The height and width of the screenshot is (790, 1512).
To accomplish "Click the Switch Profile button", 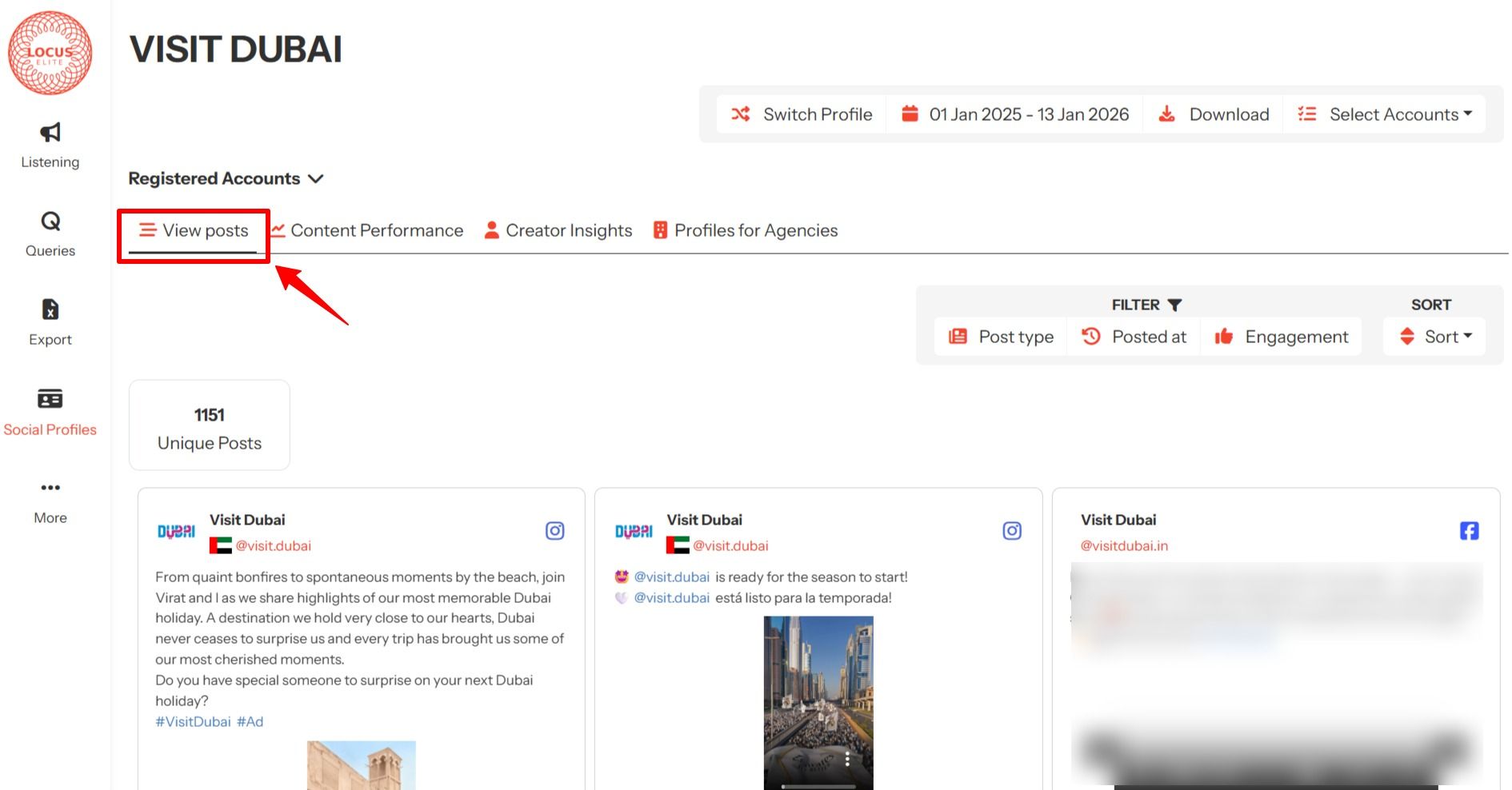I will [802, 114].
